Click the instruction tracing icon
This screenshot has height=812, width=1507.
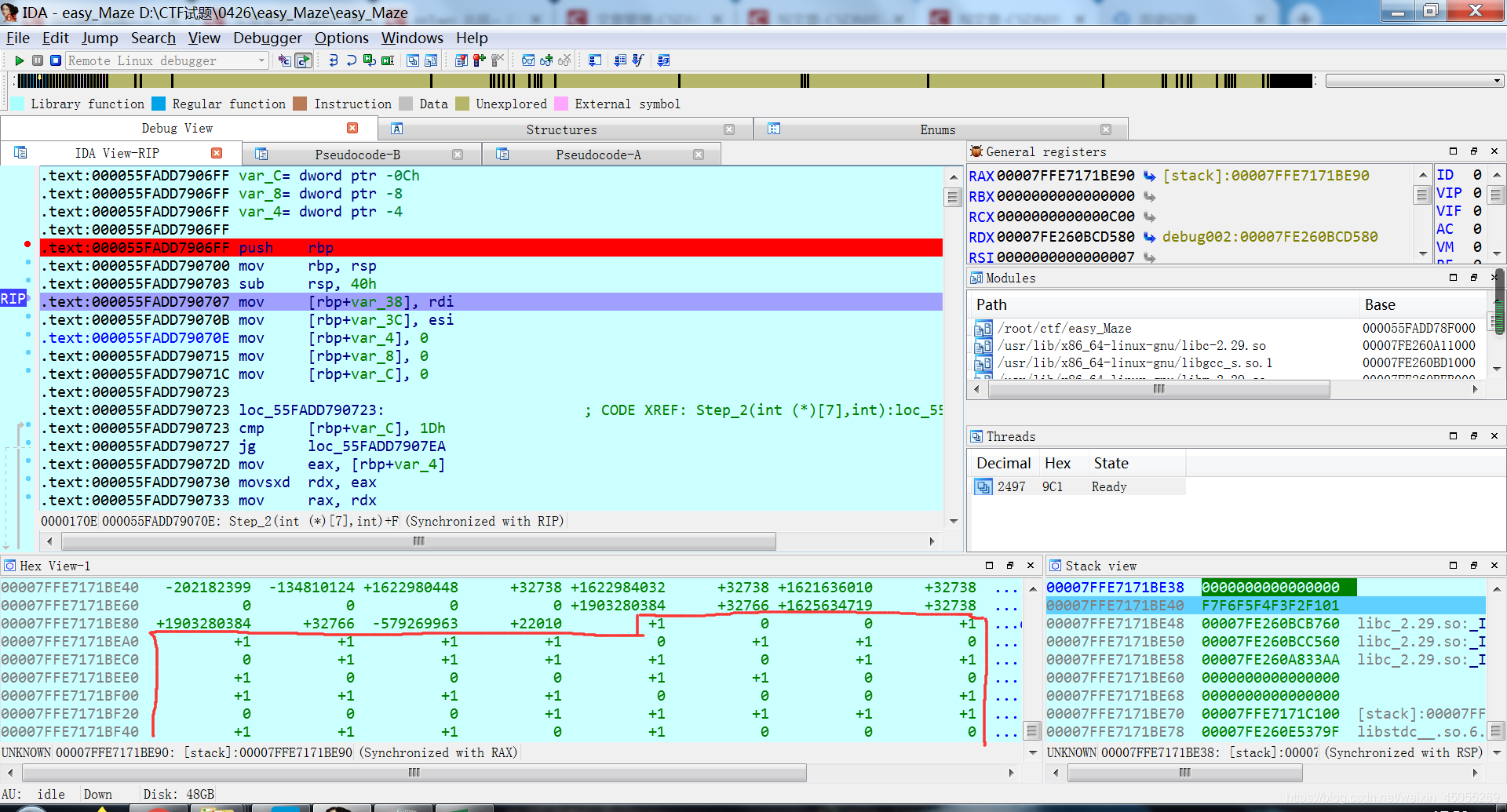point(619,60)
